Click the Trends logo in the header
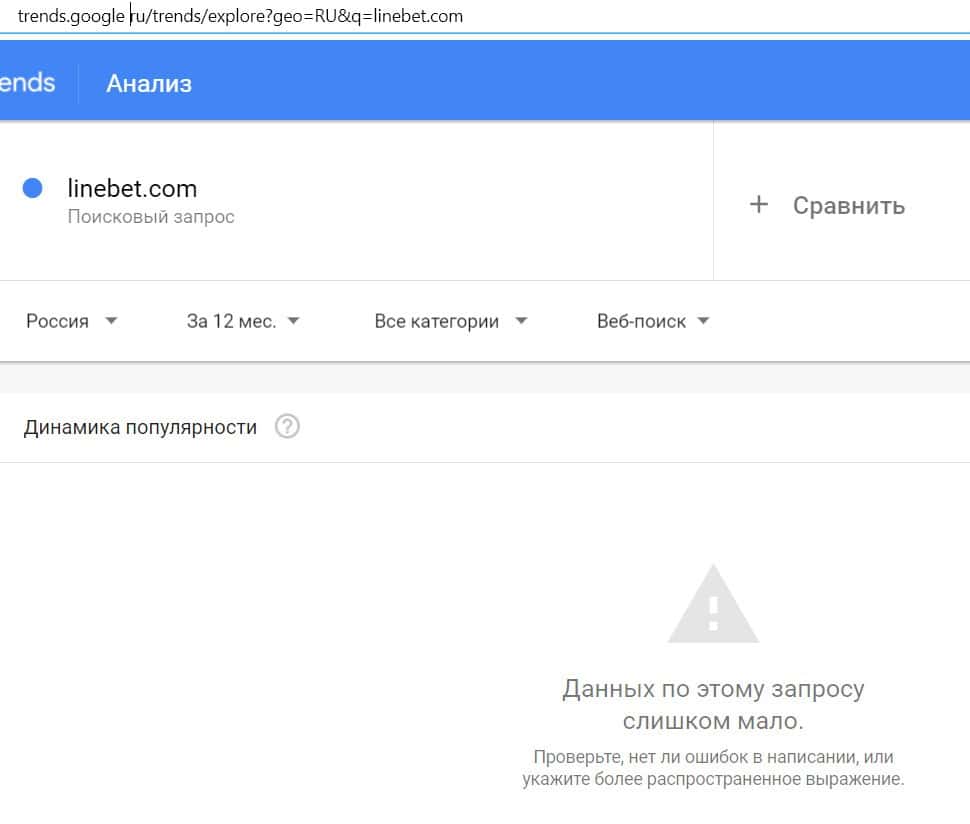This screenshot has width=970, height=824. [x=27, y=82]
